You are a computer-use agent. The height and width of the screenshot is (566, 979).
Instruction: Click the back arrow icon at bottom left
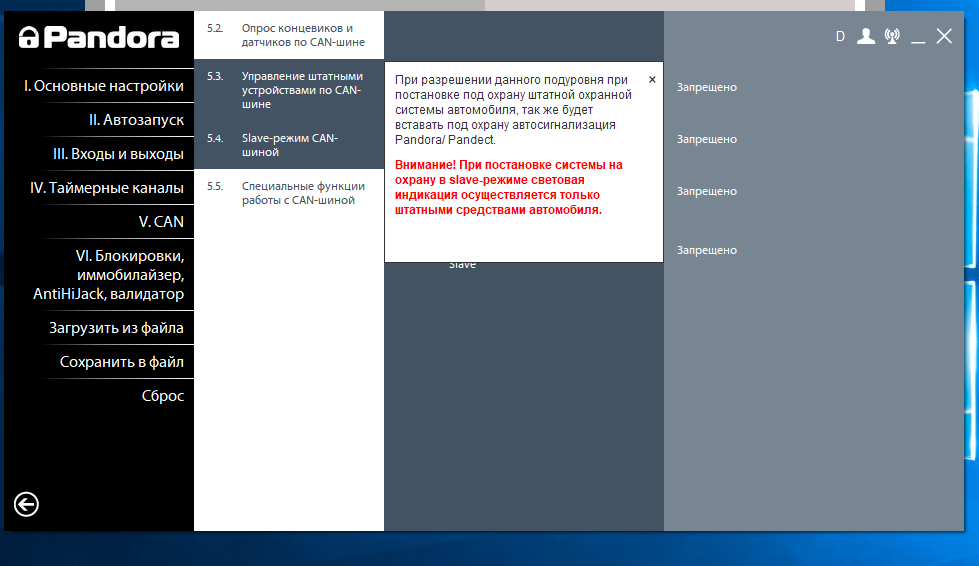(26, 504)
